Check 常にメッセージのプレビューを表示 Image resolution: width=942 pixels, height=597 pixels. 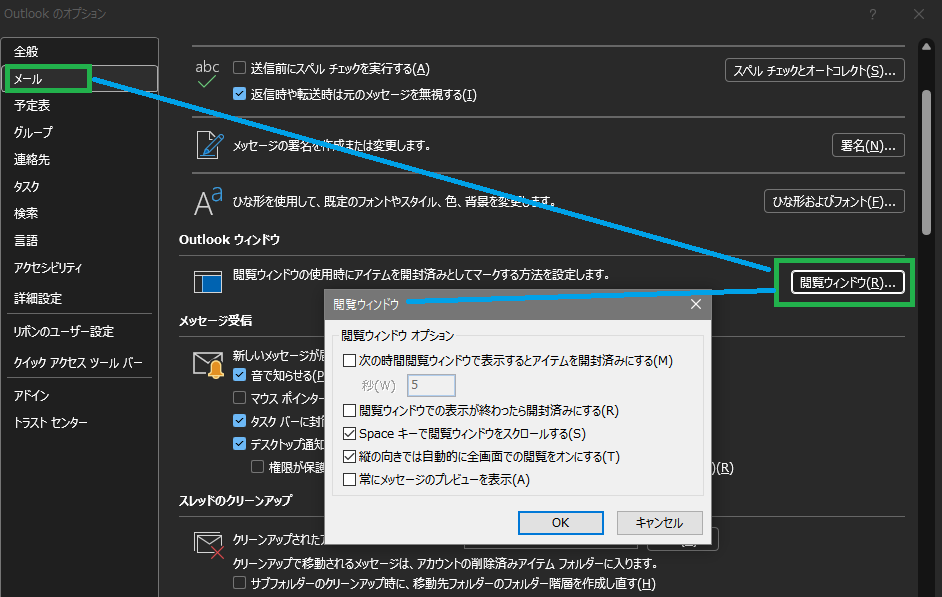point(349,479)
